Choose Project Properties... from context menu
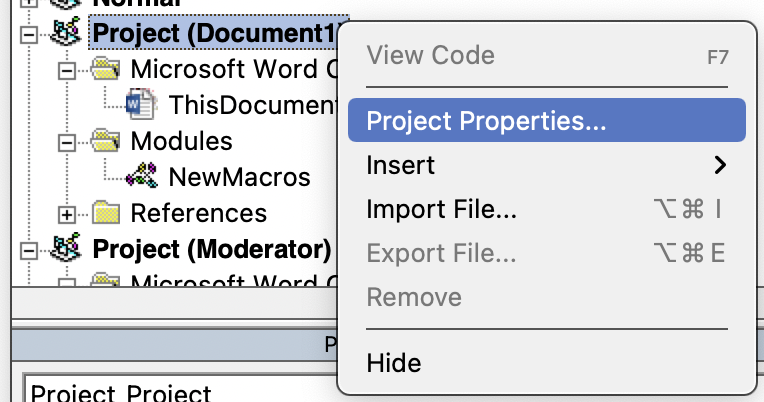The image size is (764, 402). [547, 120]
